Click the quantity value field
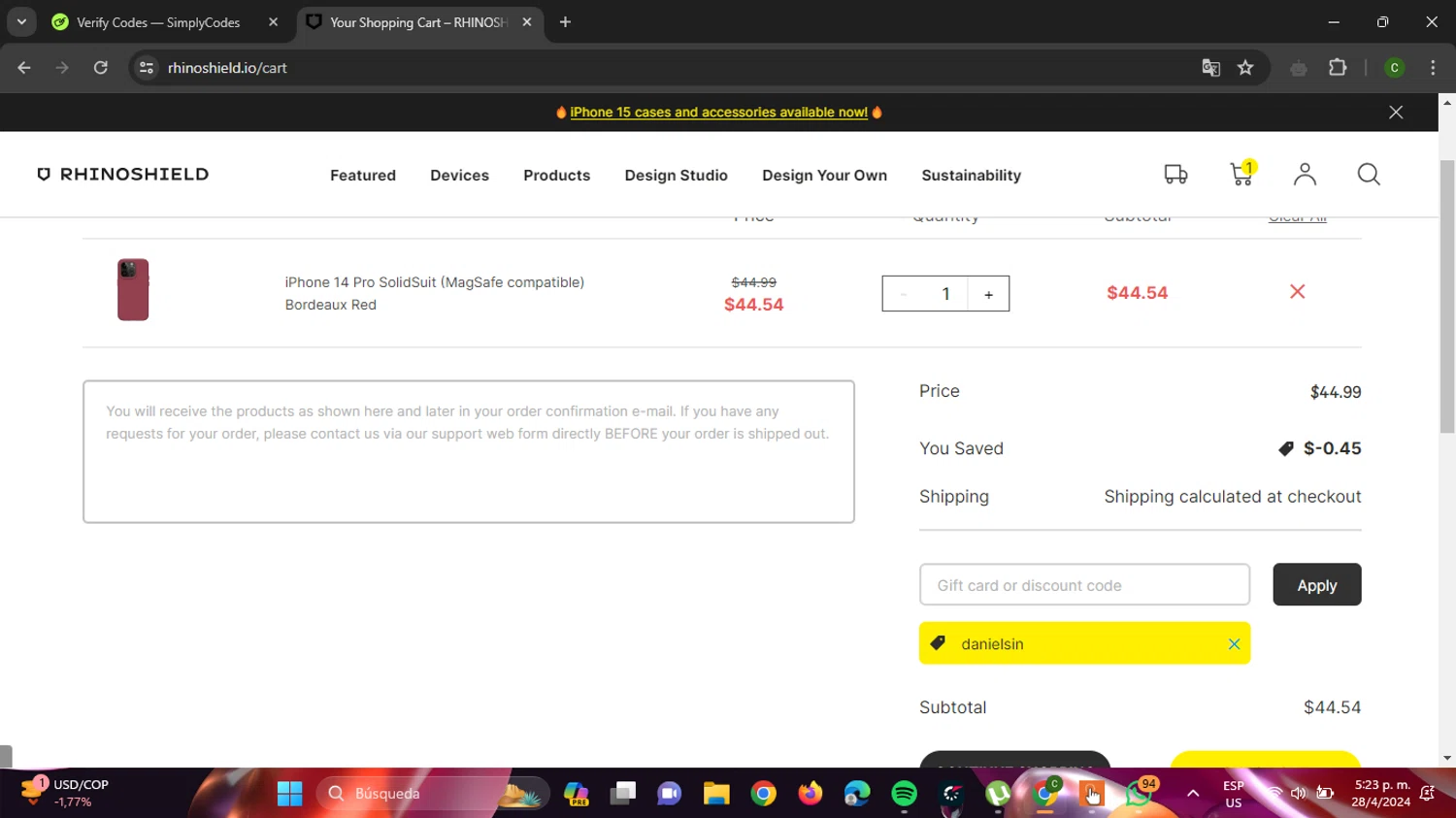The width and height of the screenshot is (1456, 818). [x=945, y=294]
